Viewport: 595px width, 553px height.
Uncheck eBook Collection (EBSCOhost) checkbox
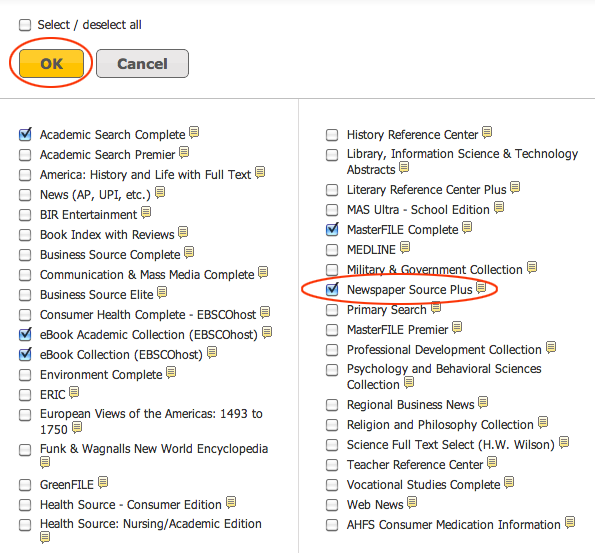point(25,354)
